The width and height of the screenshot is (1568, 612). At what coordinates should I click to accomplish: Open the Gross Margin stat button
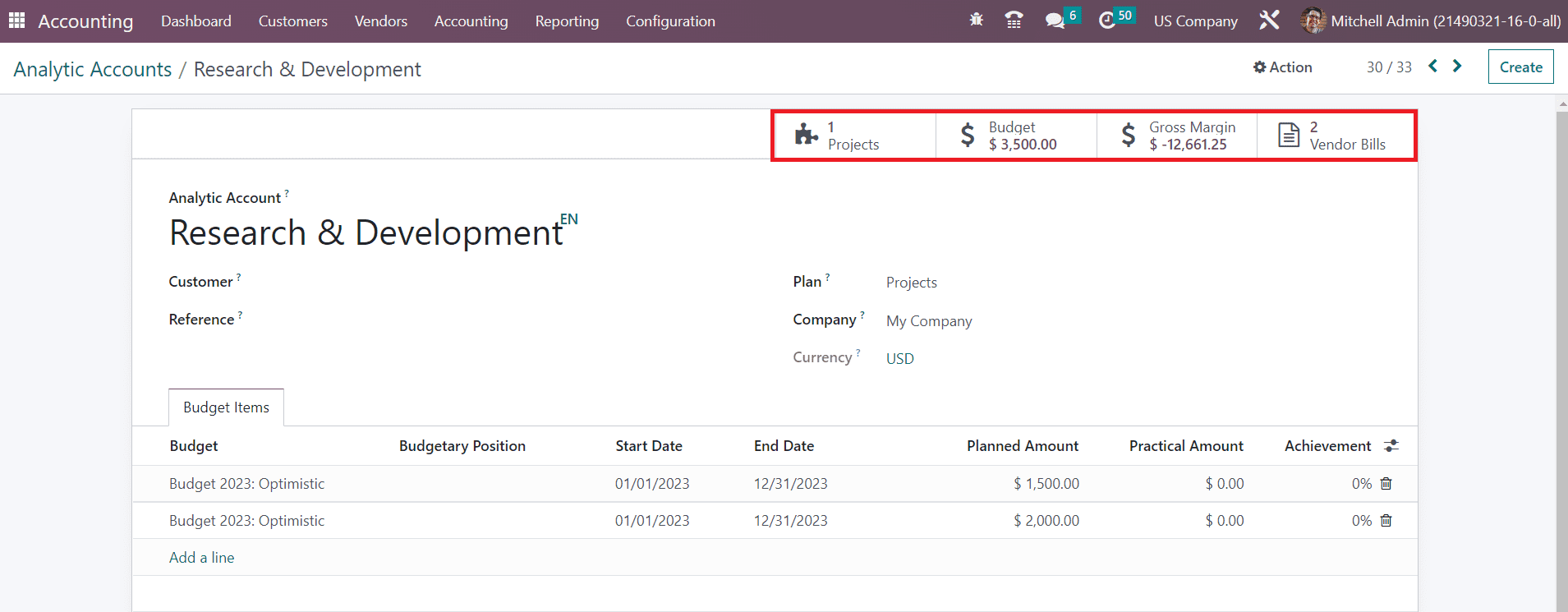click(1176, 136)
